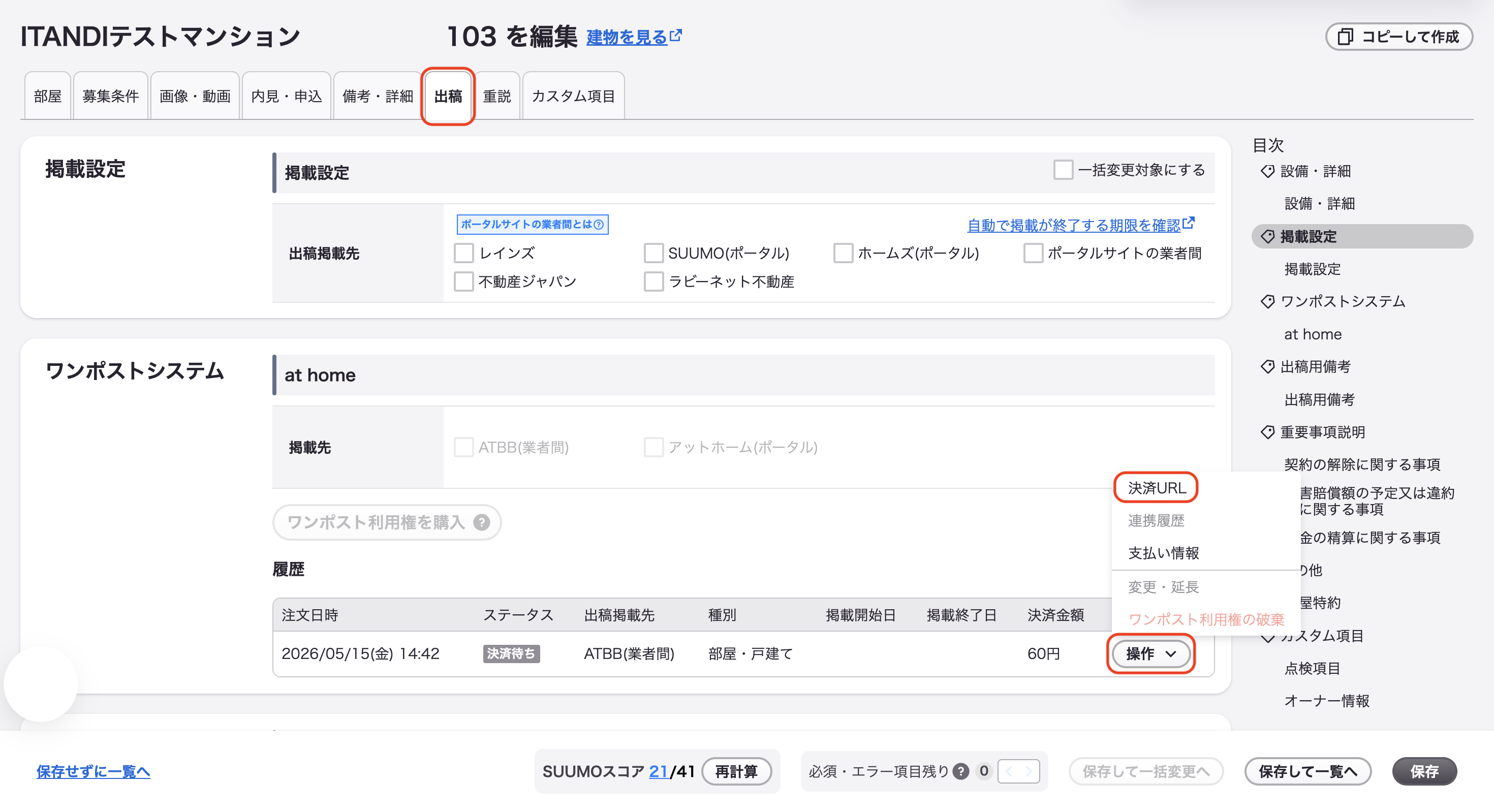Switch to the 重説 tab

pyautogui.click(x=497, y=96)
